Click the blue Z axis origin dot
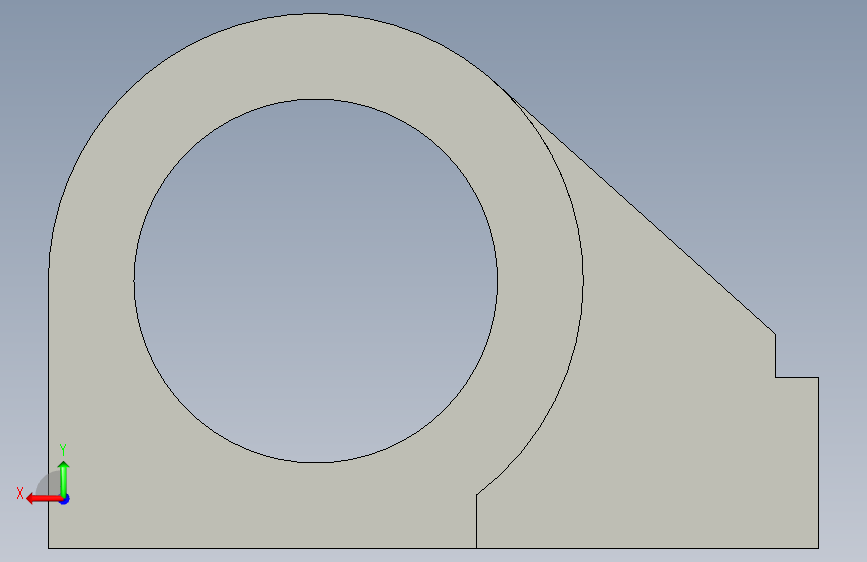The width and height of the screenshot is (867, 562). coord(65,499)
